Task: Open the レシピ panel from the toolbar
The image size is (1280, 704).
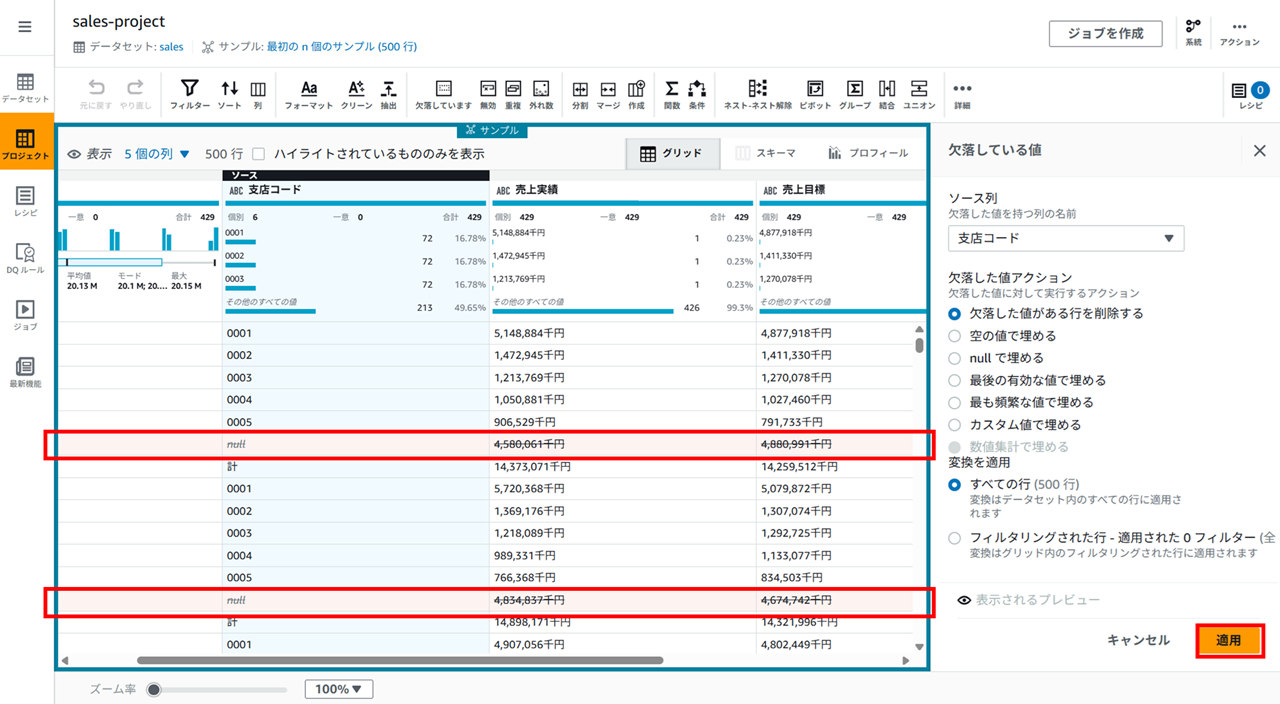Action: tap(1251, 94)
